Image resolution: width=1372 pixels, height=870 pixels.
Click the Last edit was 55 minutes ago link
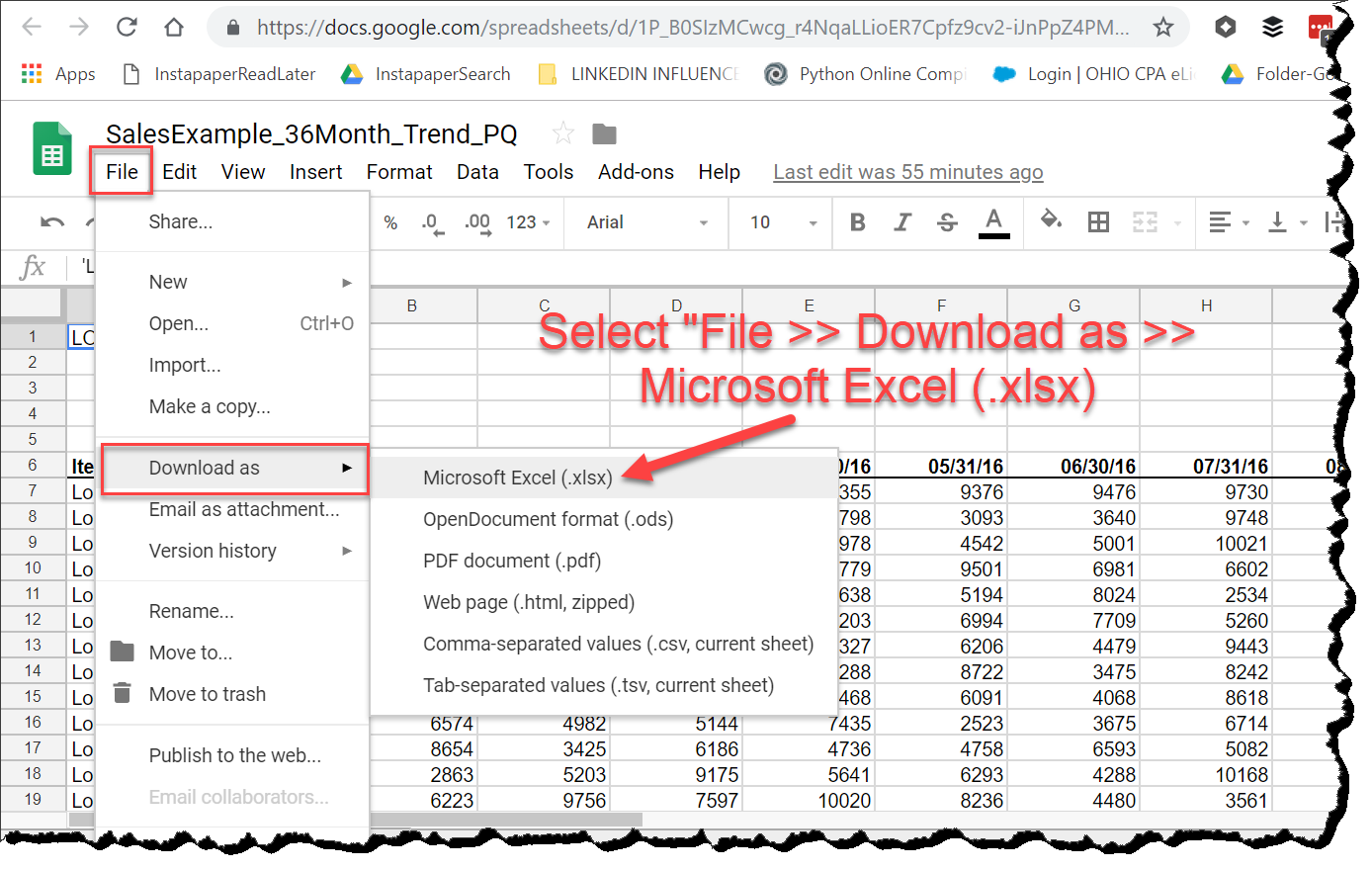click(x=907, y=171)
